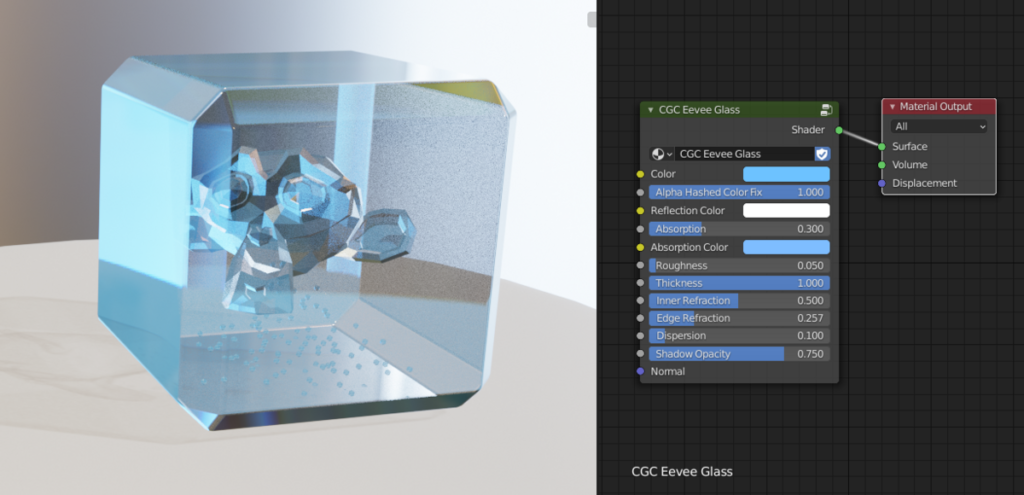Screen dimensions: 1024x495
Task: Open the Material Output target dropdown showing All
Action: 939,127
